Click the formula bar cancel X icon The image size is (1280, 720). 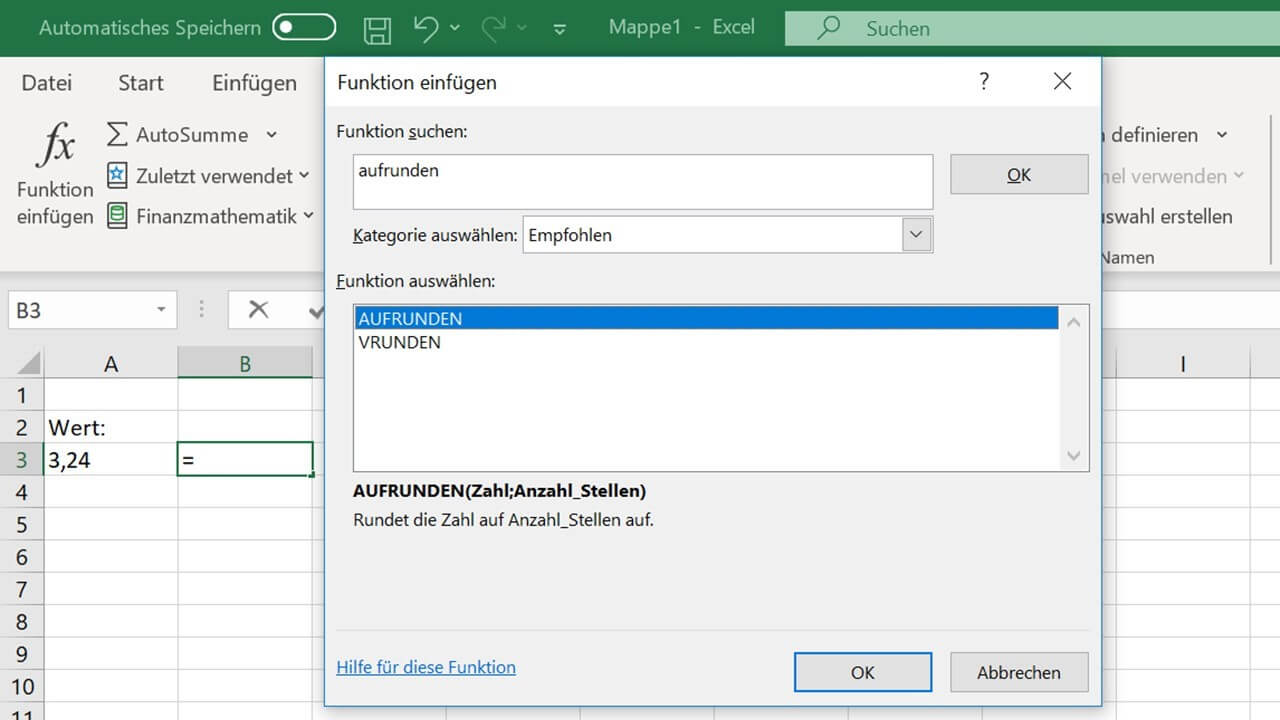258,310
